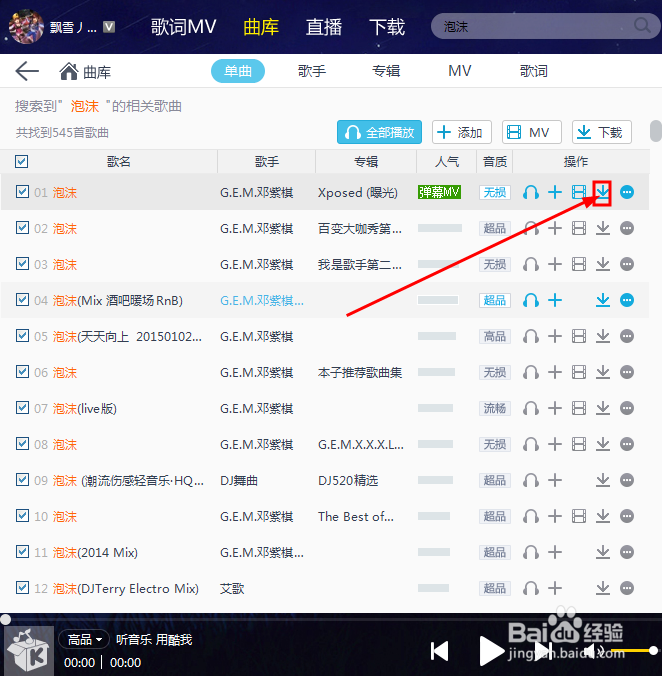662x676 pixels.
Task: Switch to 专辑 tab
Action: (386, 71)
